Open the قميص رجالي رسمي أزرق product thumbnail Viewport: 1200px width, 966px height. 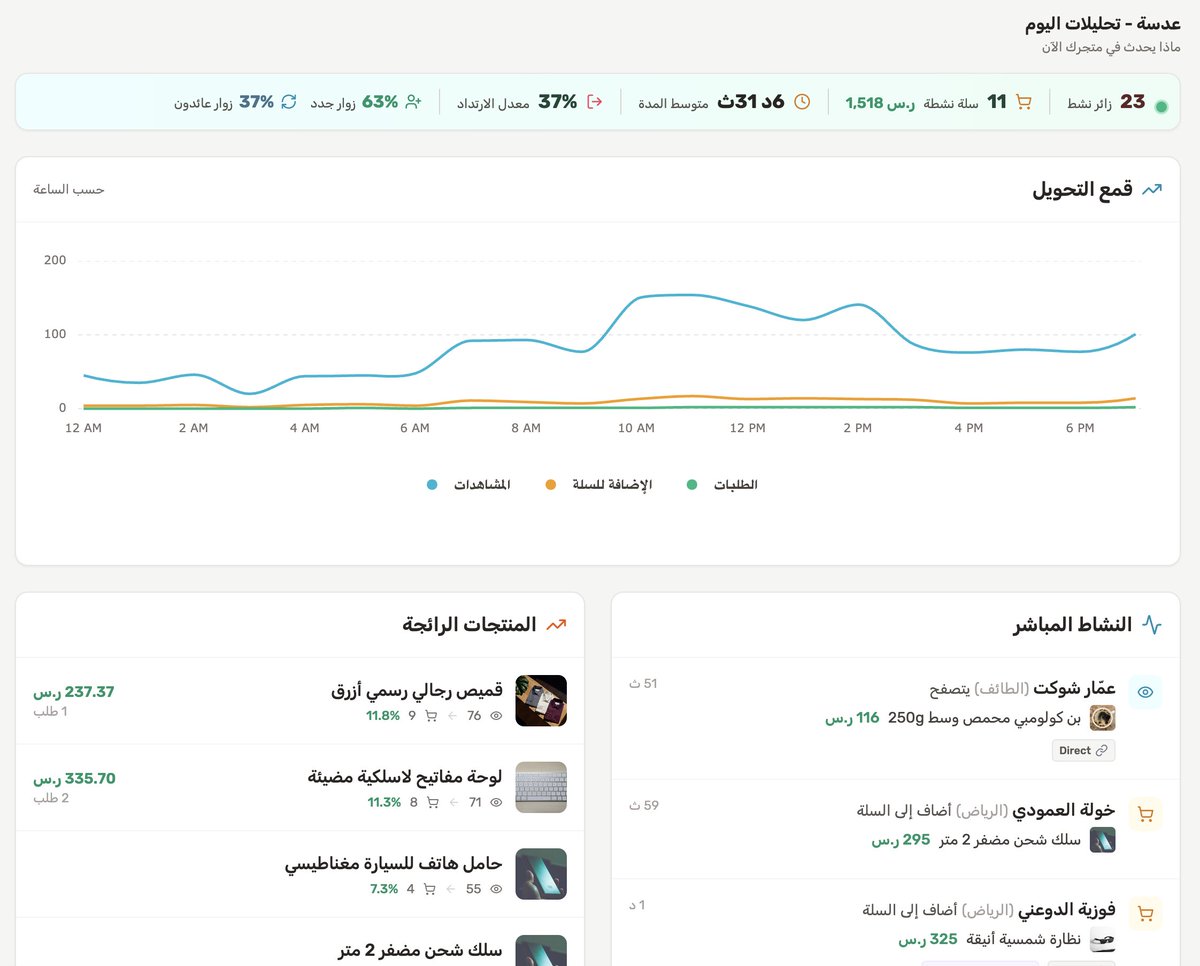tap(541, 701)
